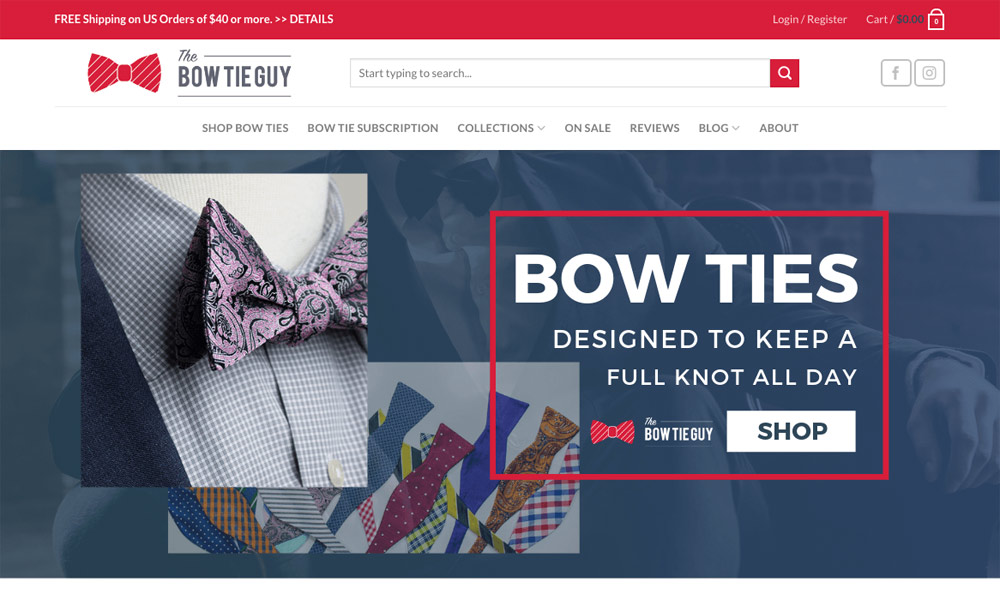This screenshot has width=1000, height=600.
Task: Open the Reviews menu item
Action: 654,128
